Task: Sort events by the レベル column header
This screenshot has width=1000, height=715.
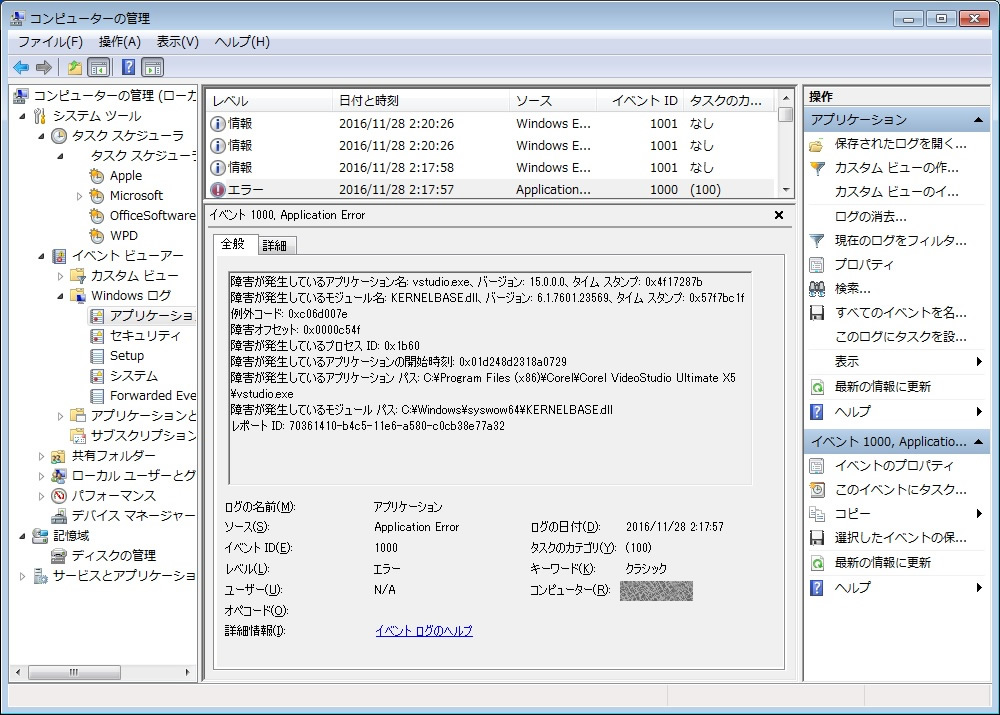Action: (x=269, y=101)
